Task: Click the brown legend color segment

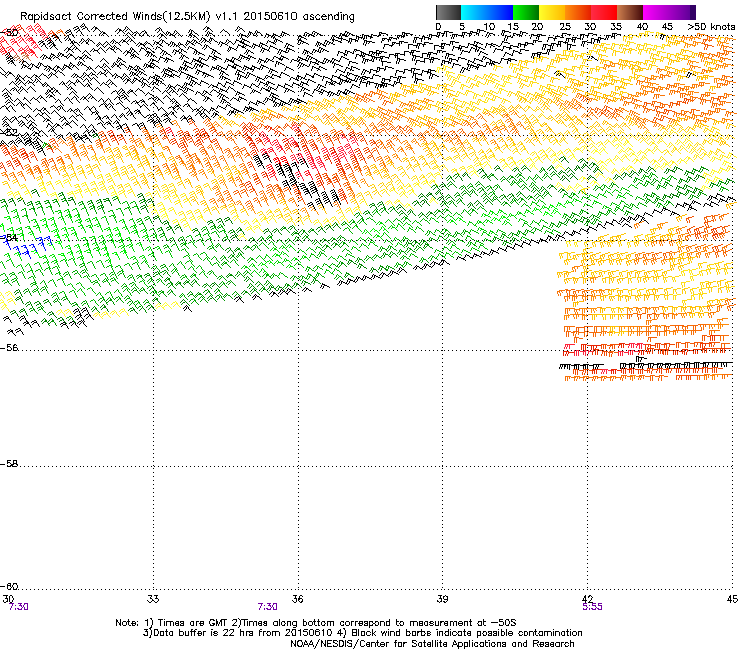Action: (x=630, y=12)
